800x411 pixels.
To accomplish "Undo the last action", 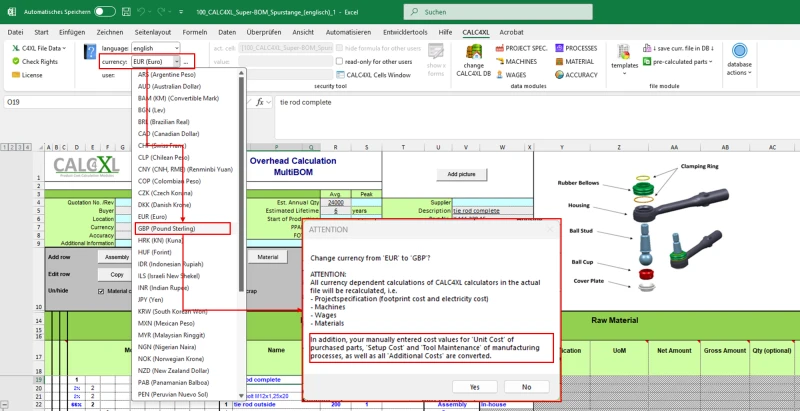I will pyautogui.click(x=142, y=12).
